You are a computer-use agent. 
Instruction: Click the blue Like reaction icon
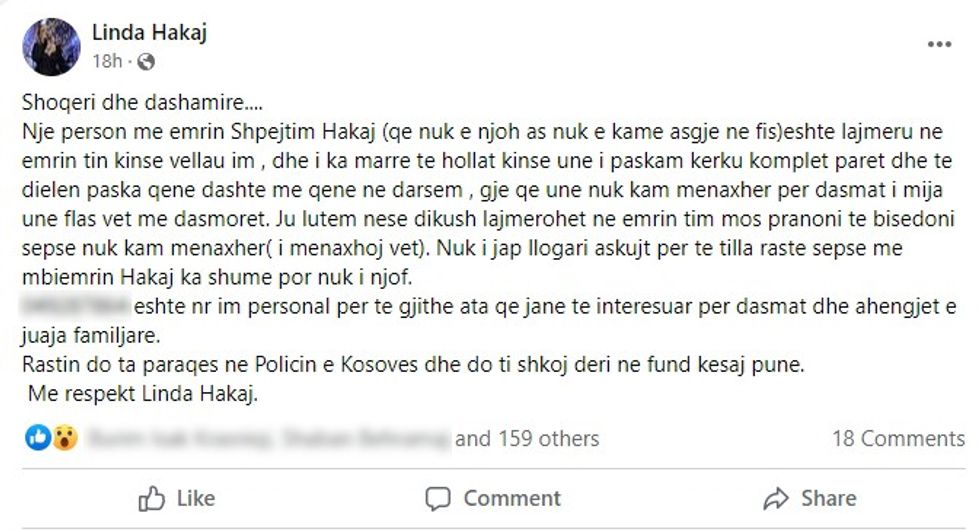[x=38, y=438]
